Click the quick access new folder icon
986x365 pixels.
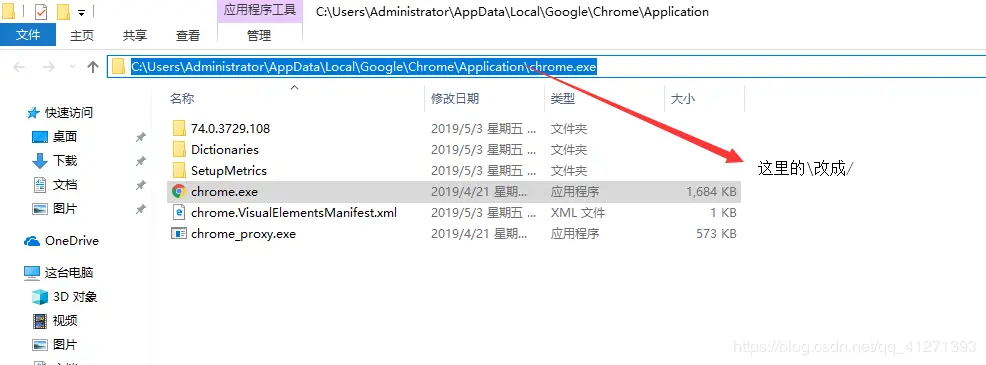63,11
